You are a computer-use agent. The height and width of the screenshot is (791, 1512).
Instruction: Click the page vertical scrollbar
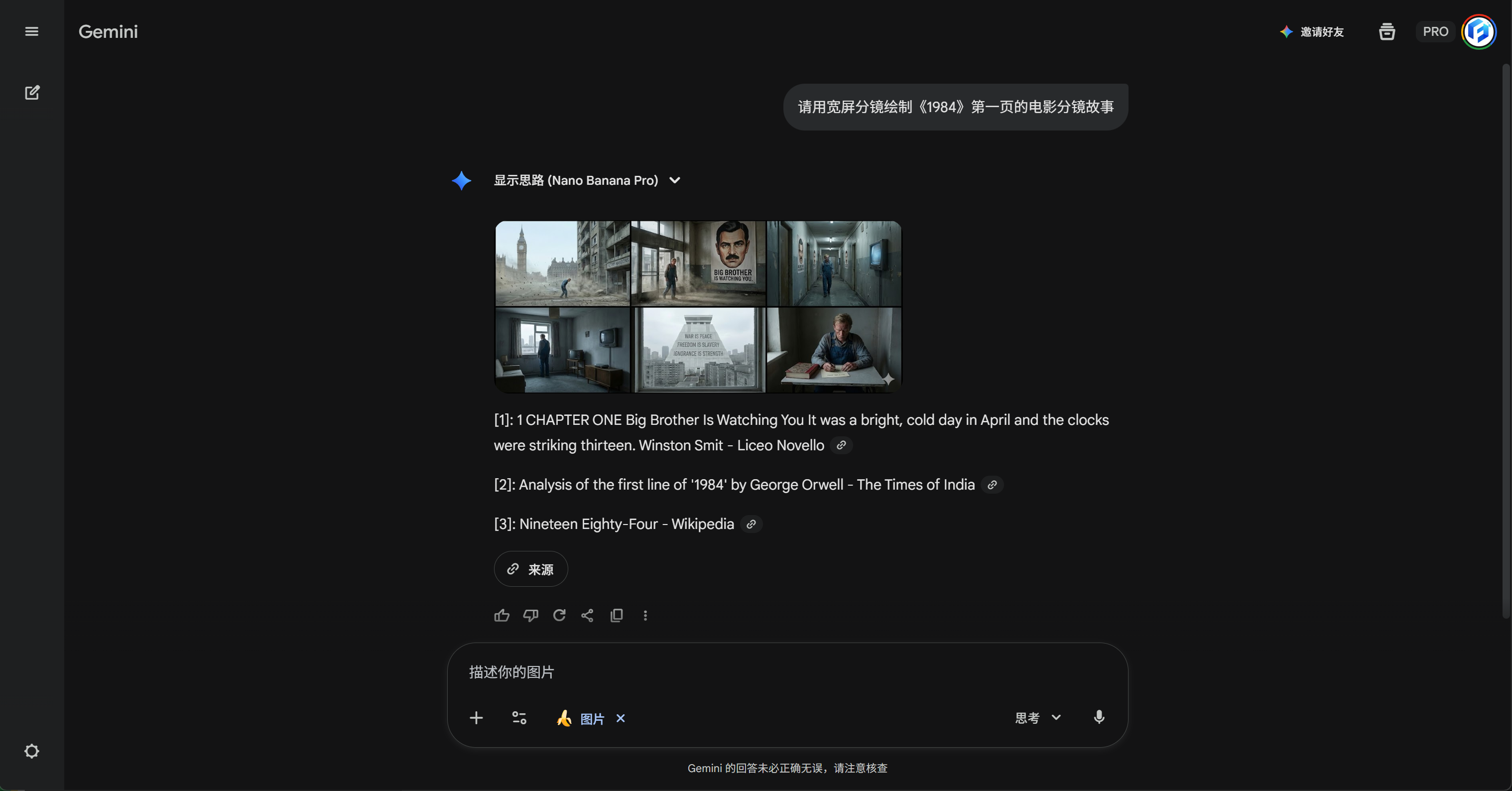[x=1506, y=341]
